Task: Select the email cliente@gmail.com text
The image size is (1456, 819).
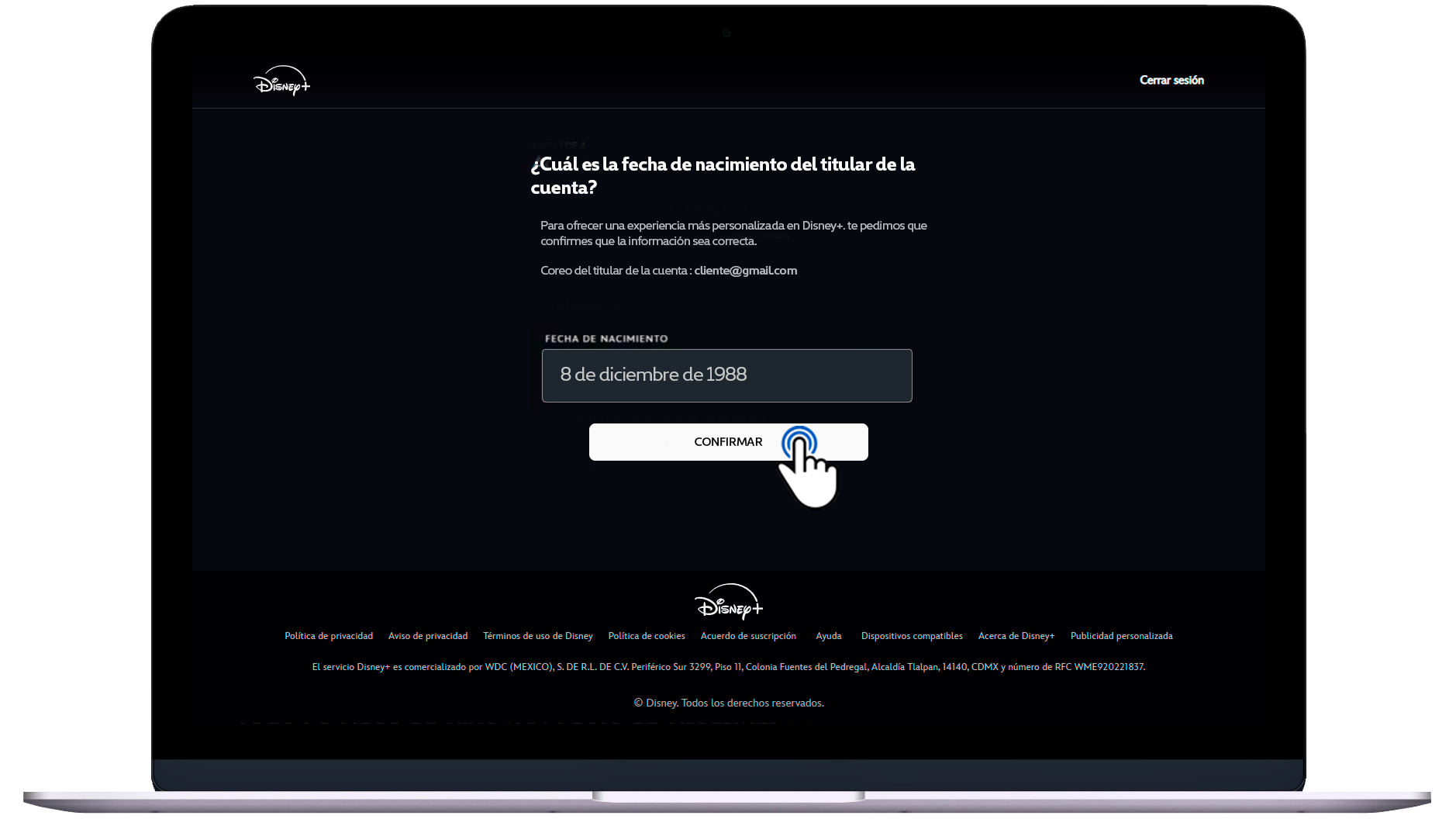Action: 746,271
